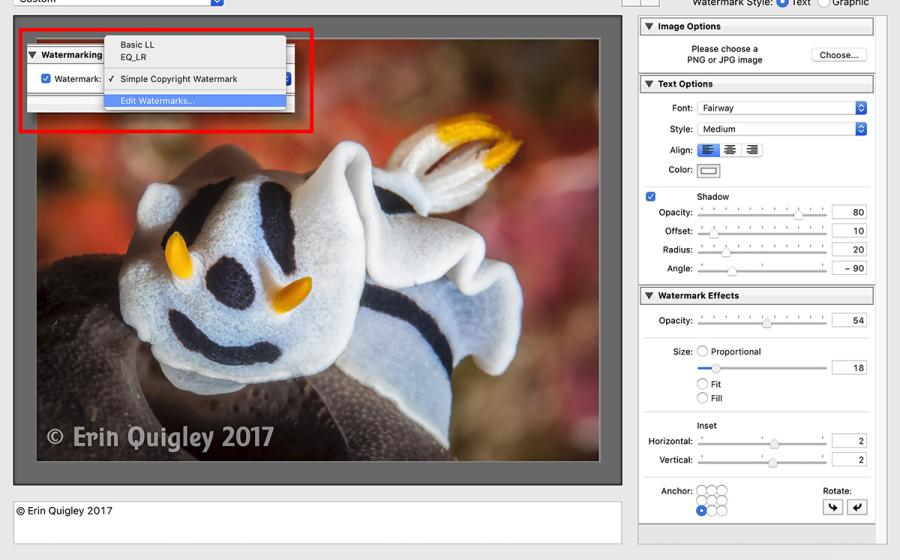Rotate the watermark clockwise

pyautogui.click(x=833, y=507)
